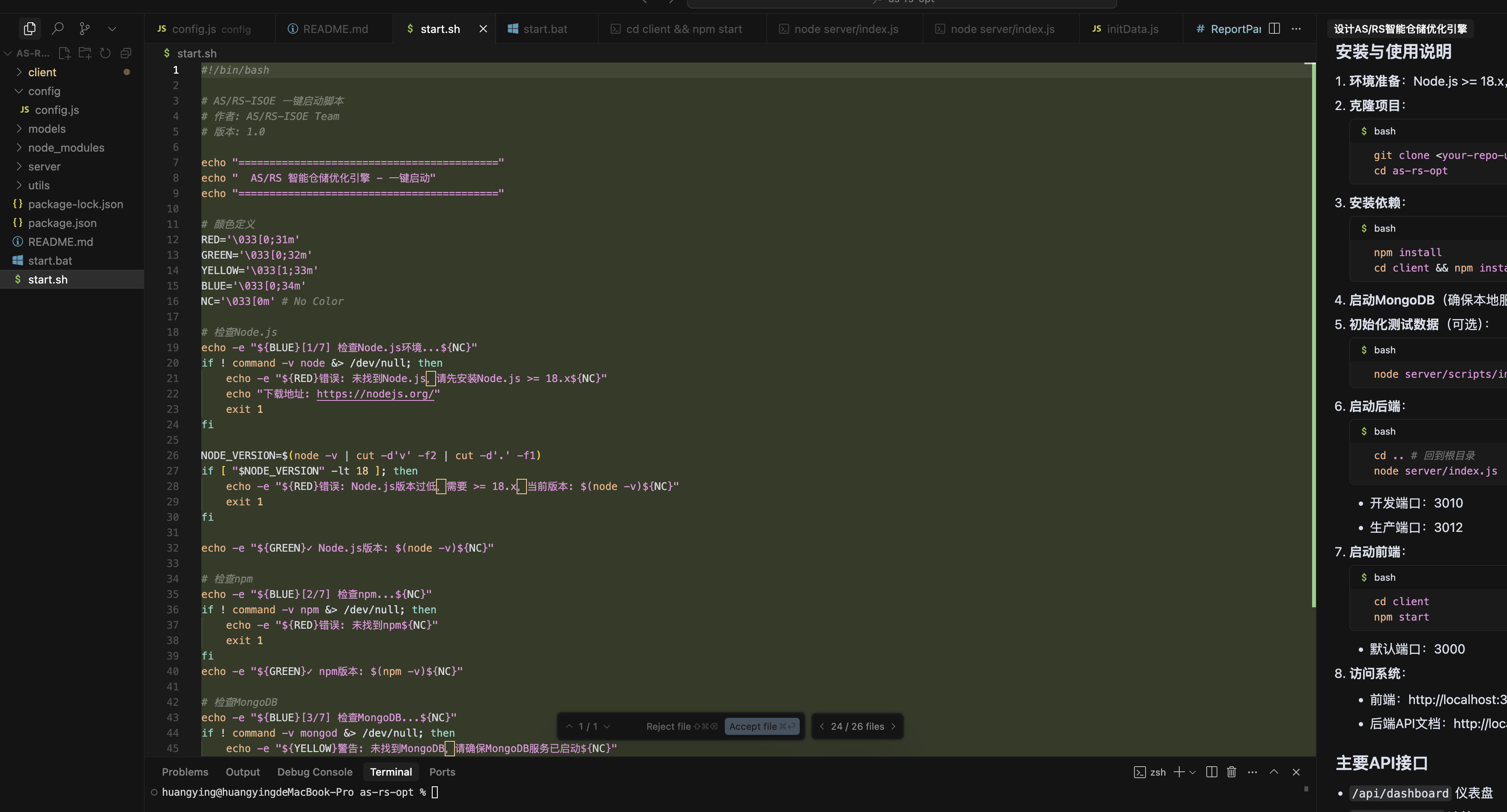
Task: Kill terminal with trash icon
Action: [1232, 772]
